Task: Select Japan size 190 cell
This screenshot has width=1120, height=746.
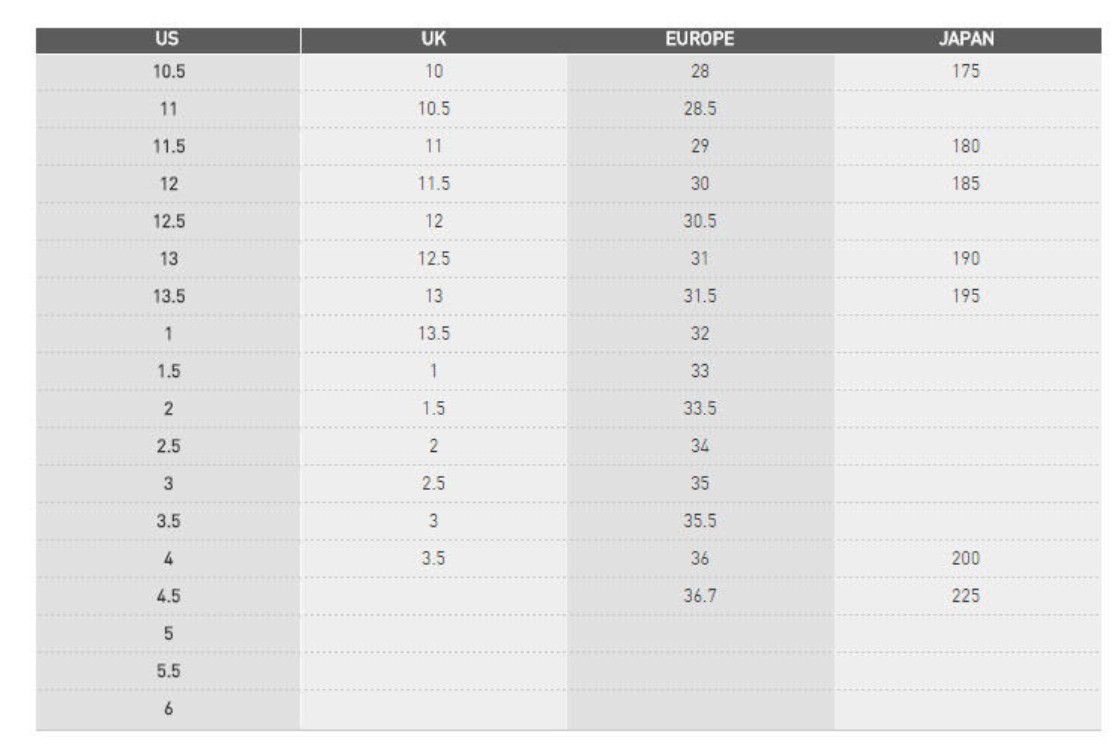Action: (x=967, y=259)
